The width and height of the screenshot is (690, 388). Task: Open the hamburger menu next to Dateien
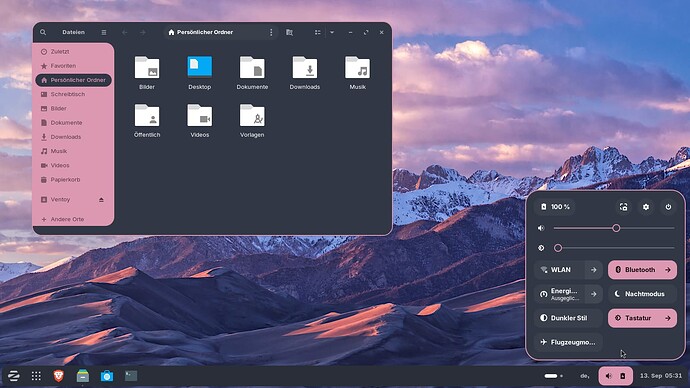104,32
